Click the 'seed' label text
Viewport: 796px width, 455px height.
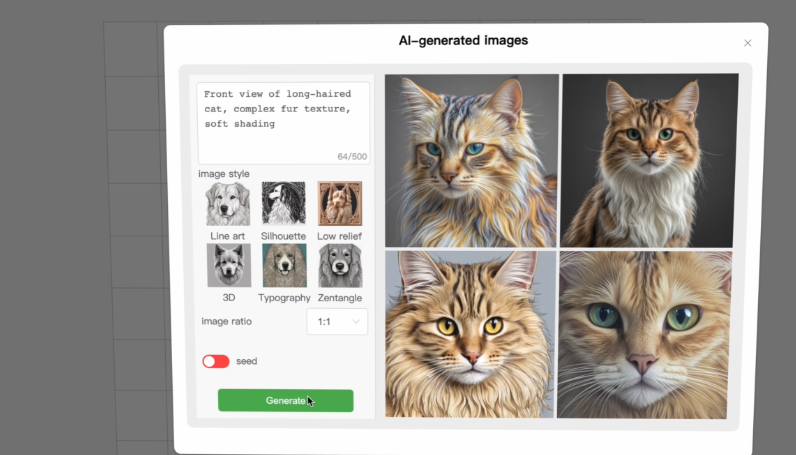coord(247,361)
